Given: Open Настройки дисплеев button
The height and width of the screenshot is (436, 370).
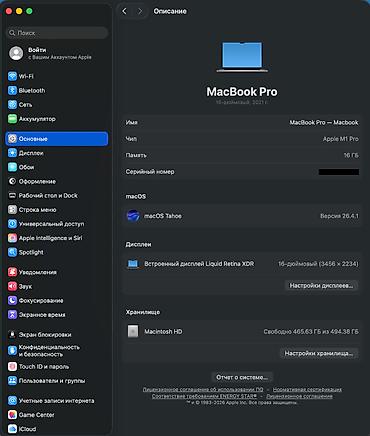Looking at the screenshot, I should click(x=321, y=286).
